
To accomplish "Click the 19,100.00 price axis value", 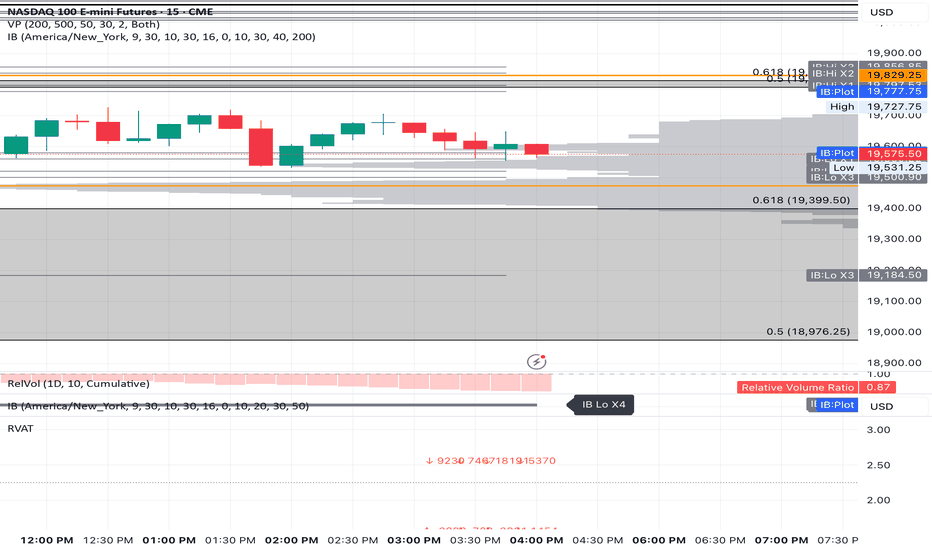I will point(894,301).
